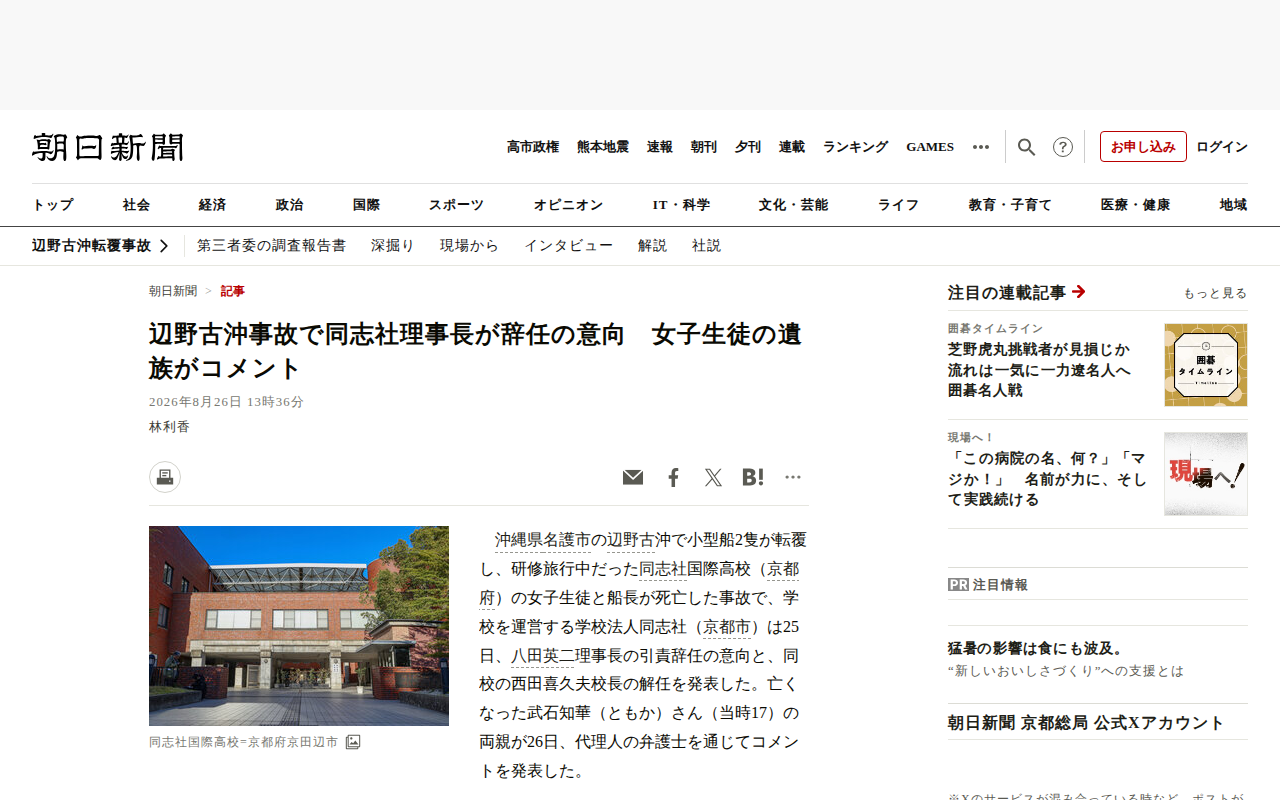Select the 文化・芸能 navigation tab
Image resolution: width=1280 pixels, height=800 pixels.
(793, 205)
